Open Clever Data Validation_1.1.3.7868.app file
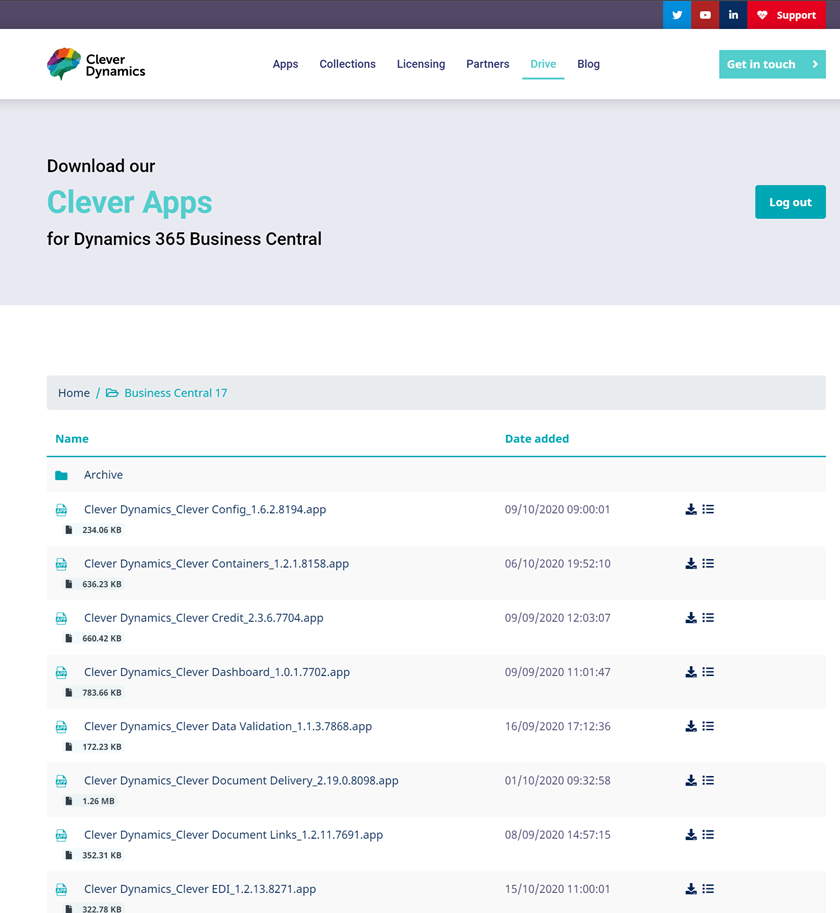Viewport: 840px width, 913px height. (x=228, y=726)
